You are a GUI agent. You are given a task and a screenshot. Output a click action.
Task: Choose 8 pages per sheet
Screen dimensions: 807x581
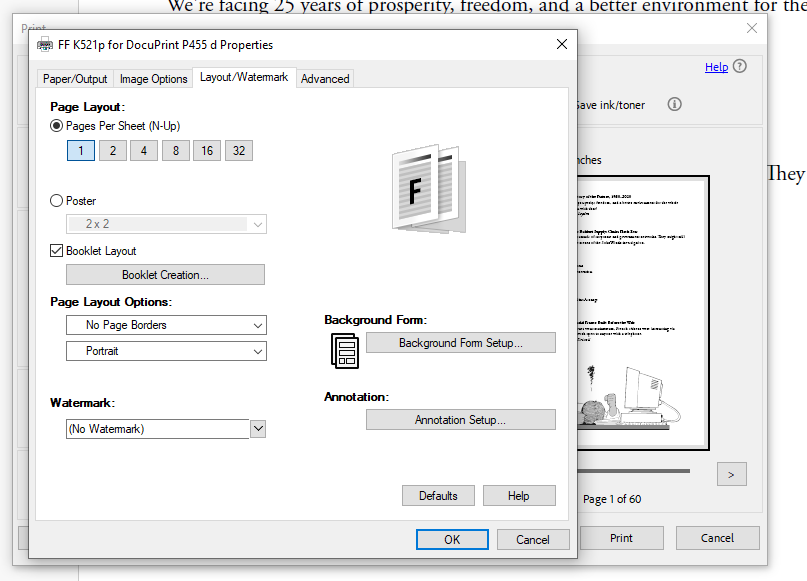click(x=176, y=151)
